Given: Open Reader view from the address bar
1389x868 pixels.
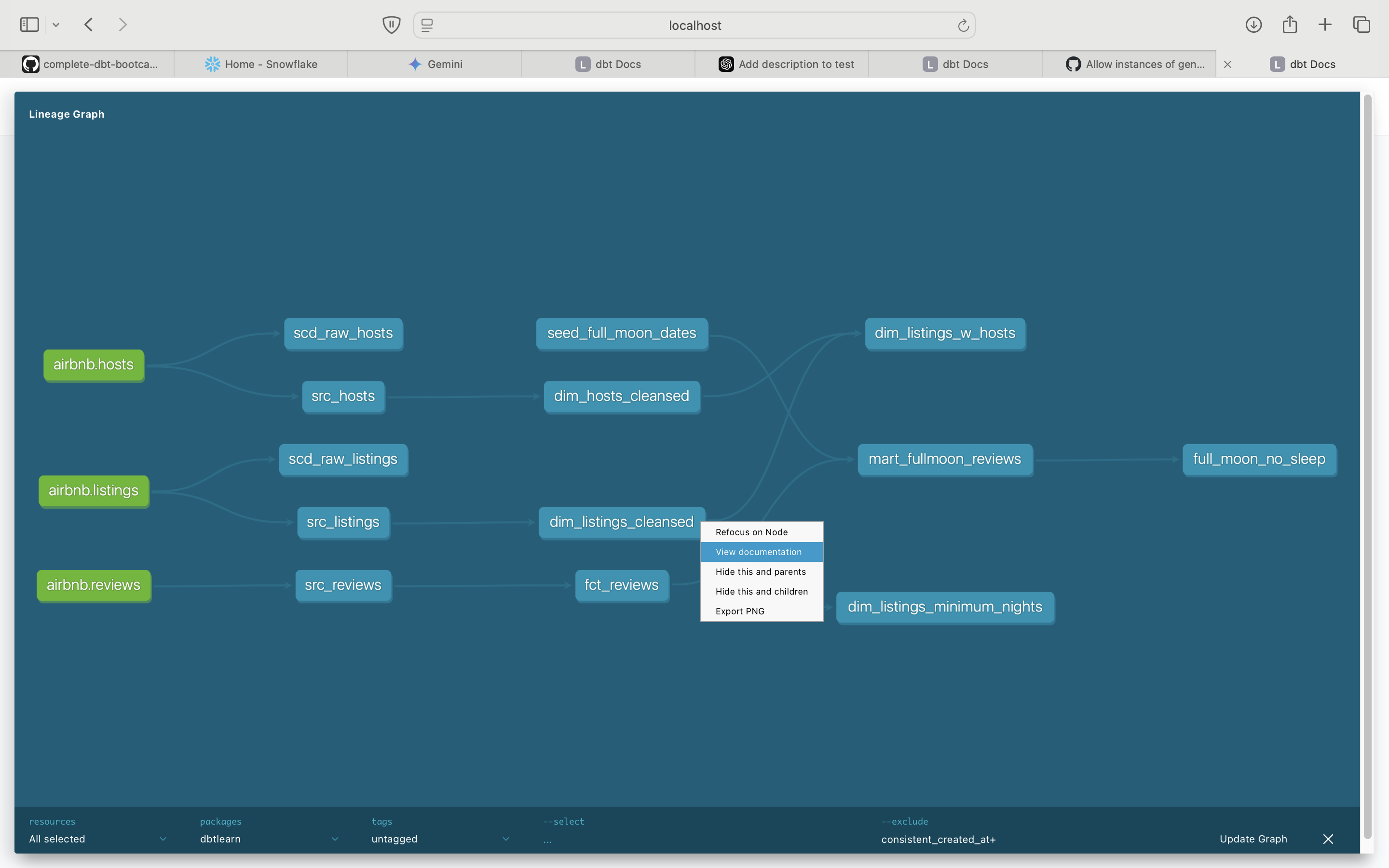Looking at the screenshot, I should click(426, 25).
